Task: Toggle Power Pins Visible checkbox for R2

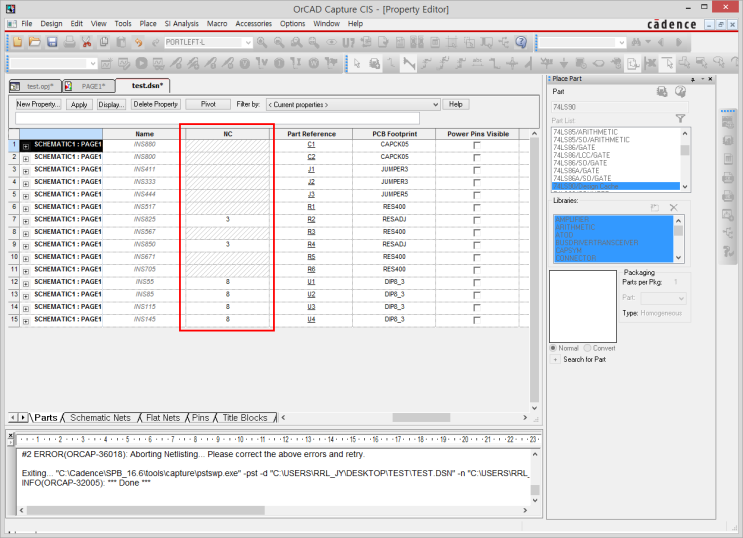Action: (477, 220)
